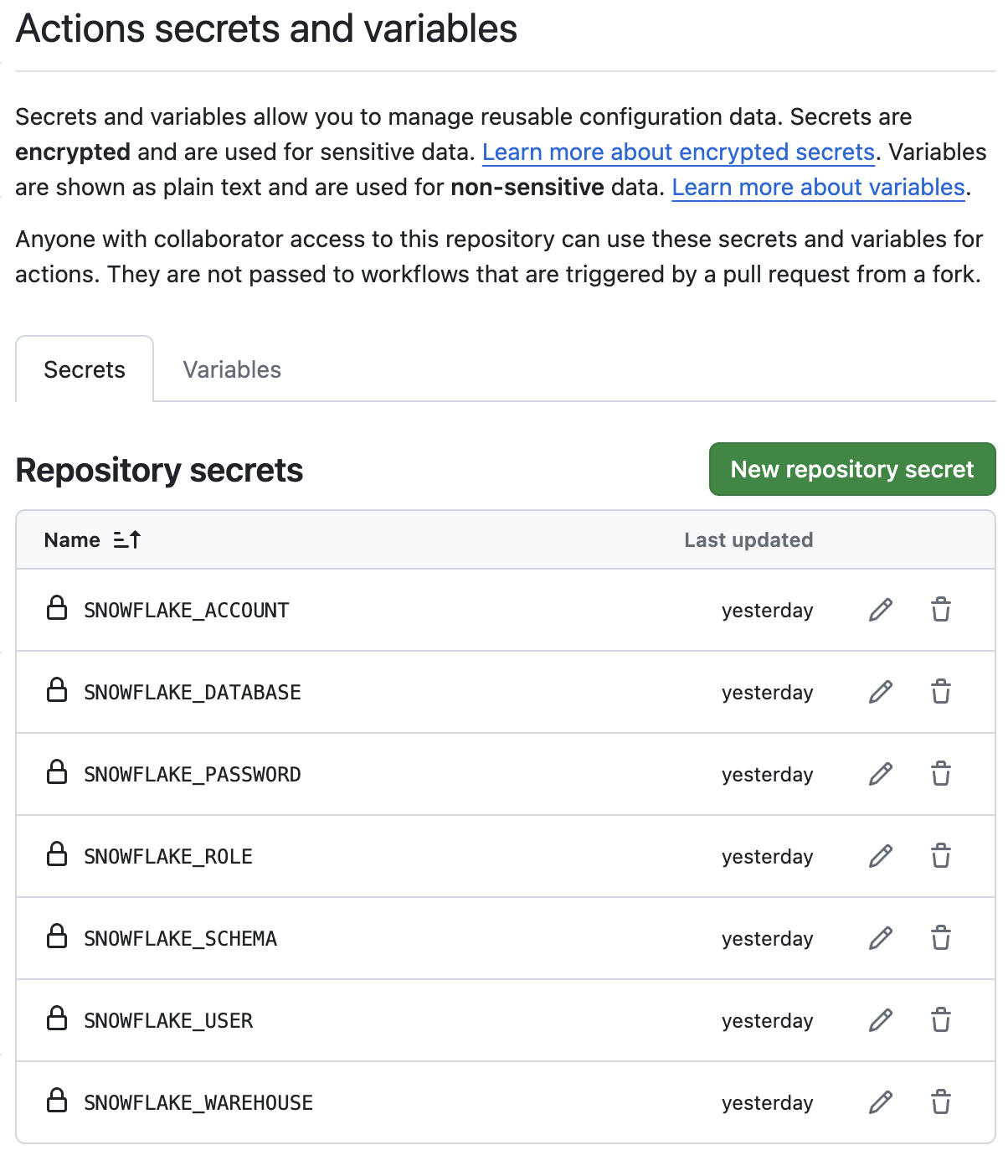Select the SNOWFLAKE_ACCOUNT secret name
Image resolution: width=1008 pixels, height=1176 pixels.
(x=187, y=611)
